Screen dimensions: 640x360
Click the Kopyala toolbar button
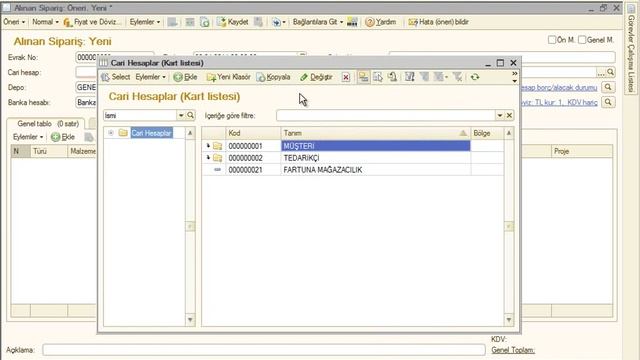click(x=273, y=77)
